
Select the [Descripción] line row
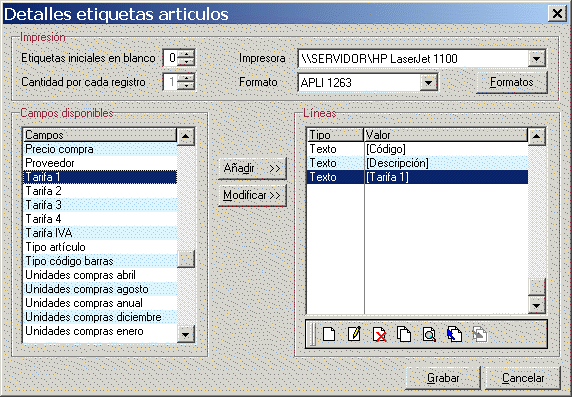(417, 163)
